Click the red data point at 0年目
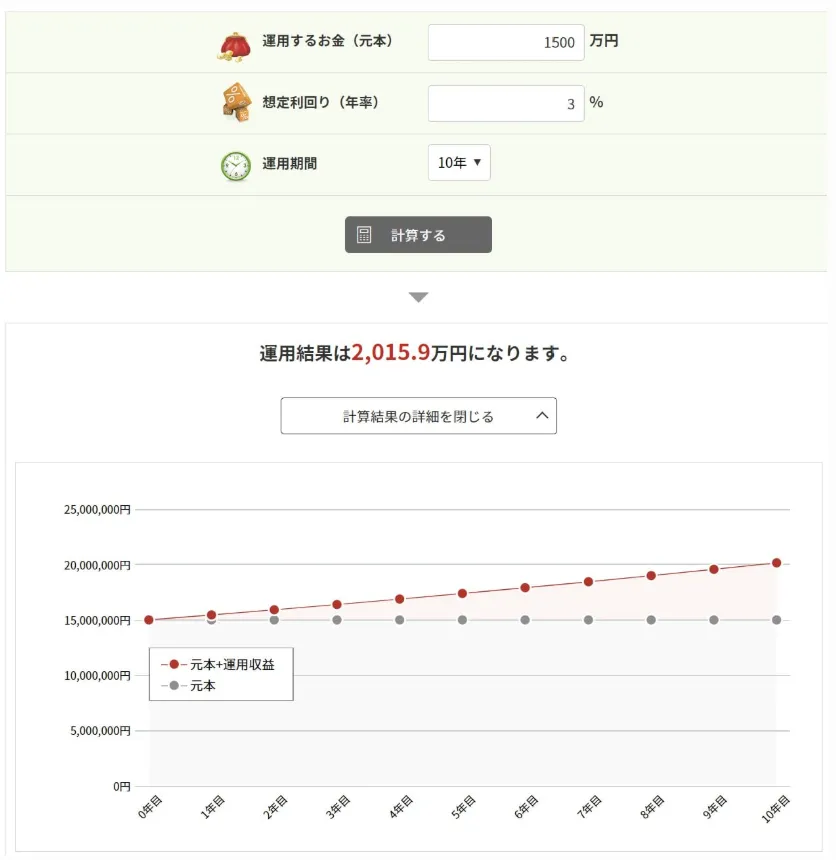 click(x=149, y=620)
